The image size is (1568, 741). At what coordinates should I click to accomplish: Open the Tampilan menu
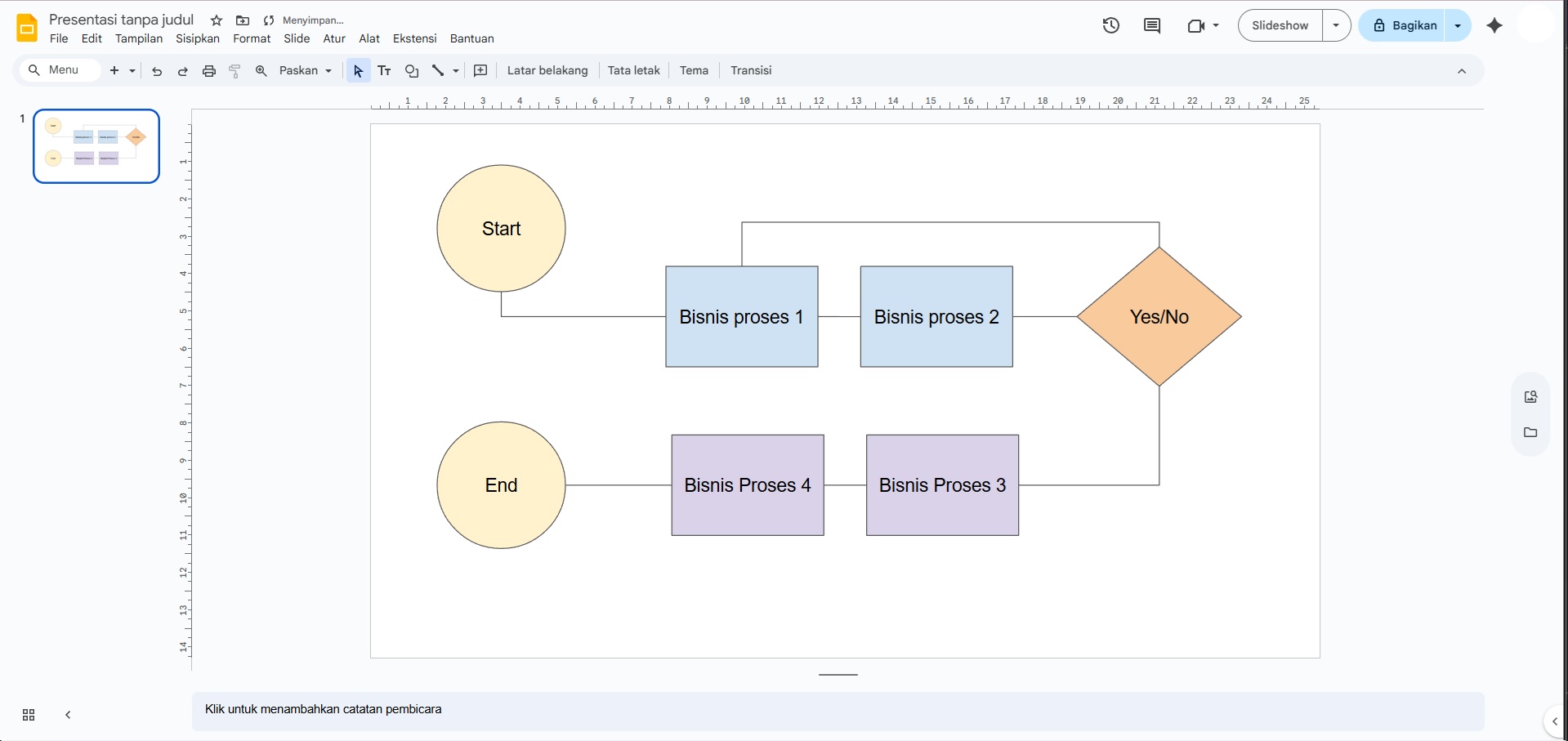click(139, 38)
